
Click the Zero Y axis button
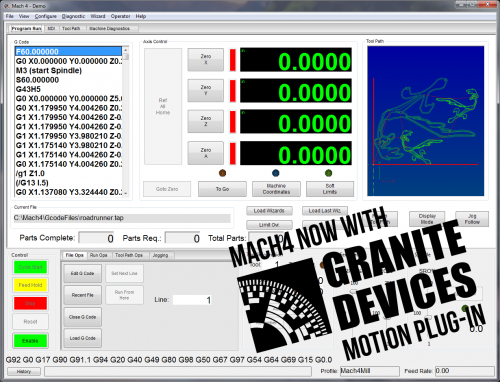point(206,90)
